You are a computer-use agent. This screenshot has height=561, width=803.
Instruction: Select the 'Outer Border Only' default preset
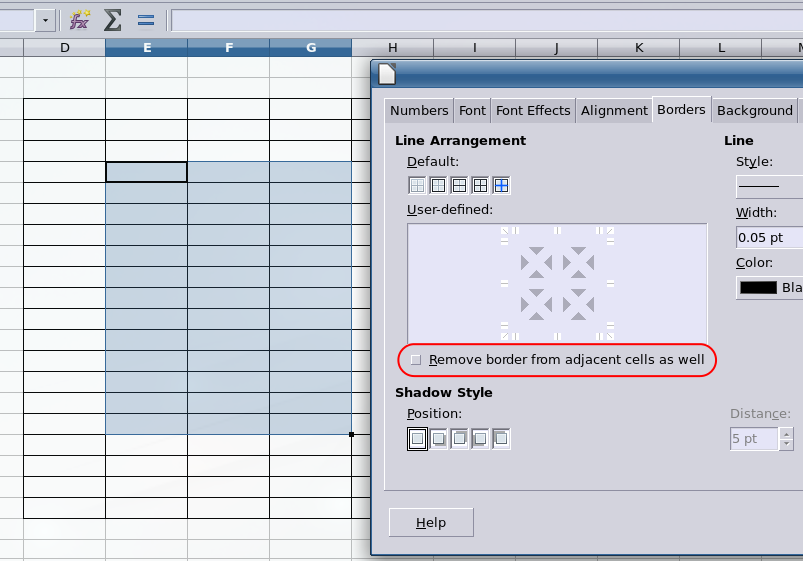tap(438, 185)
